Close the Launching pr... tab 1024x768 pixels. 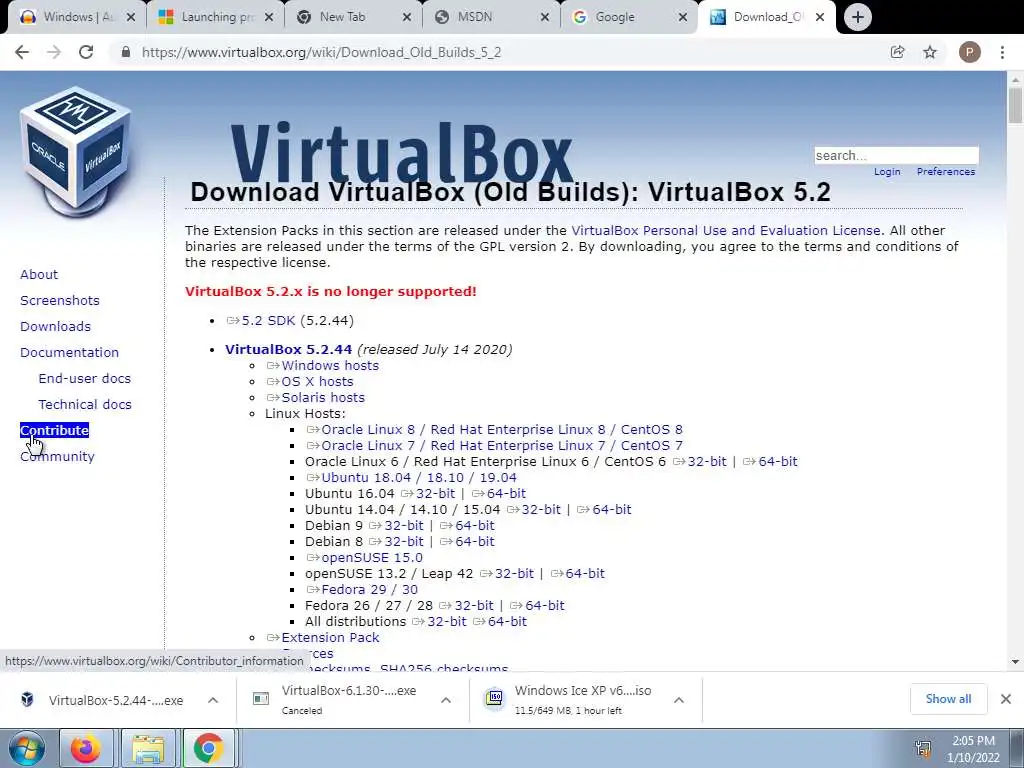tap(269, 17)
